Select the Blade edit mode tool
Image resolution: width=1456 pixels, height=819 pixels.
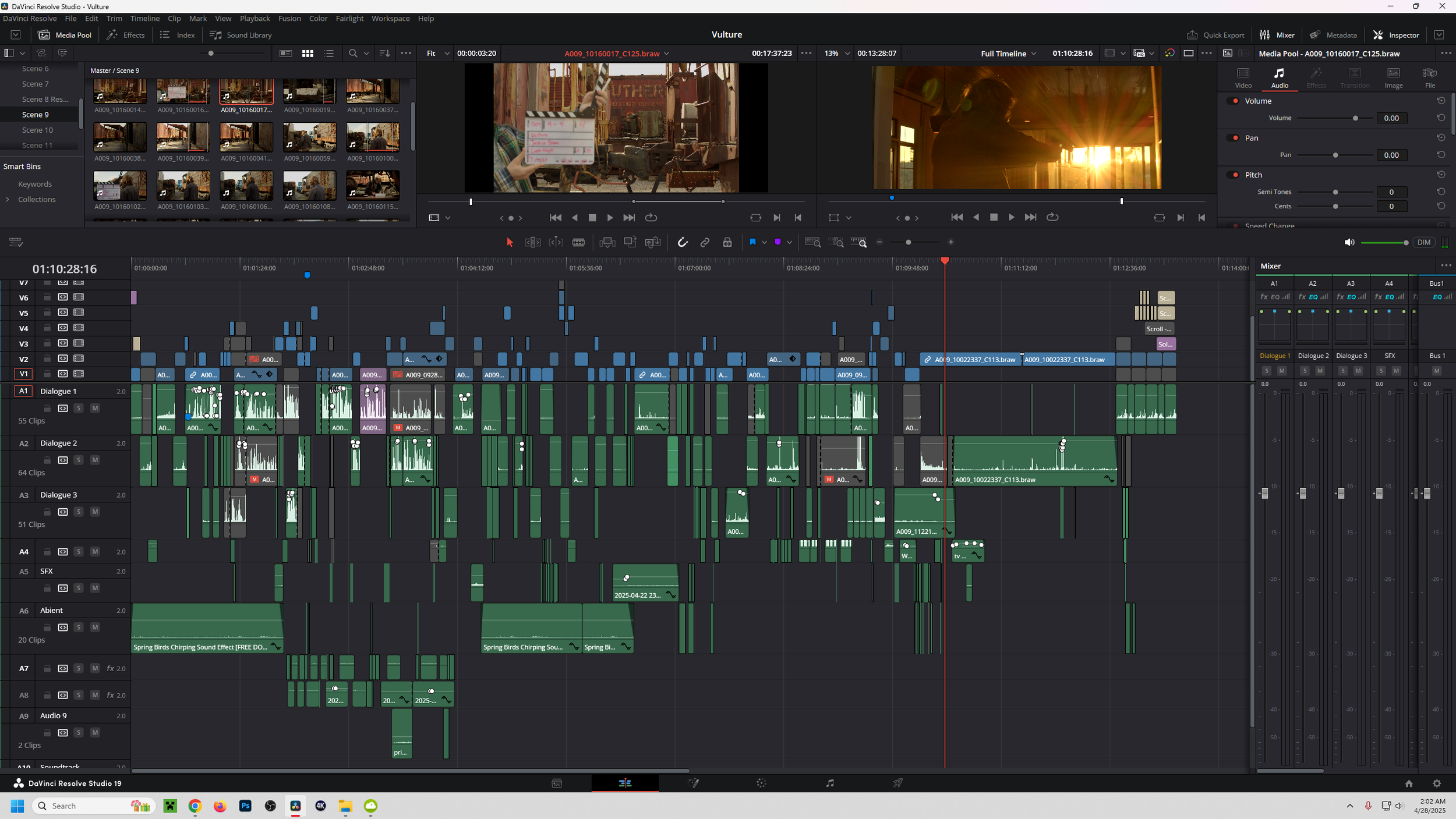578,242
